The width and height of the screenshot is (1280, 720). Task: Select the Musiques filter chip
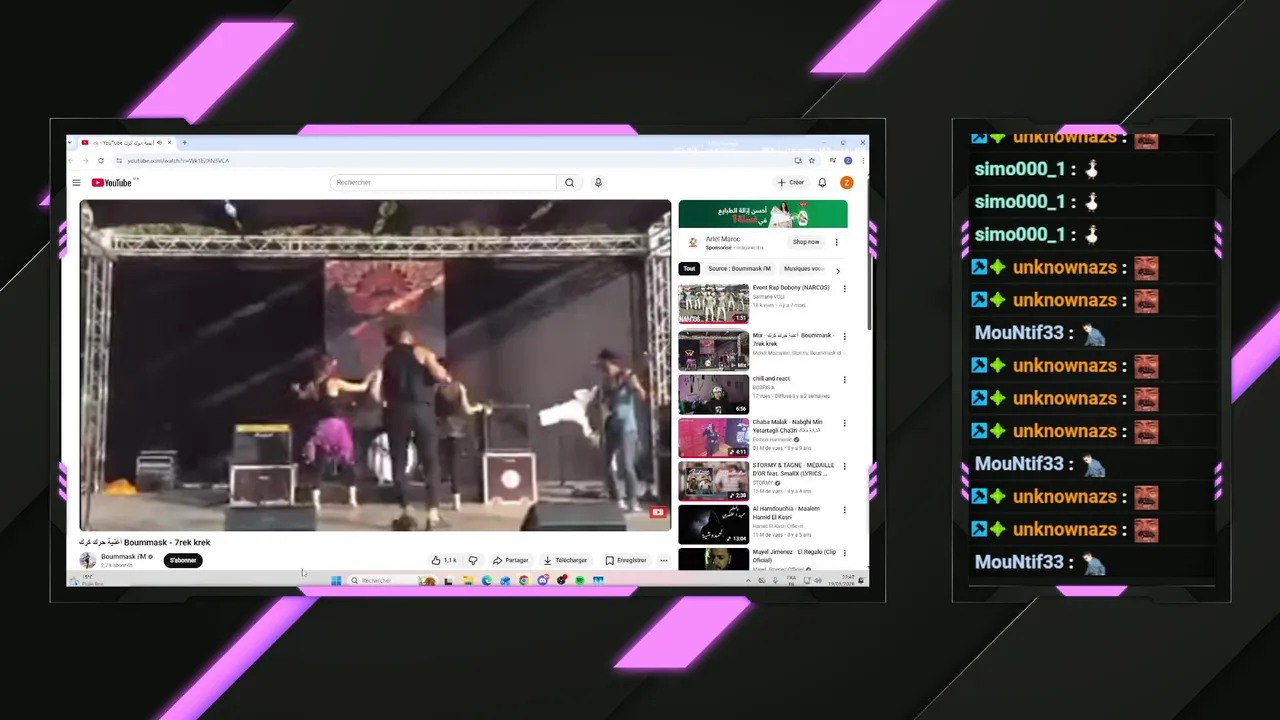click(804, 269)
